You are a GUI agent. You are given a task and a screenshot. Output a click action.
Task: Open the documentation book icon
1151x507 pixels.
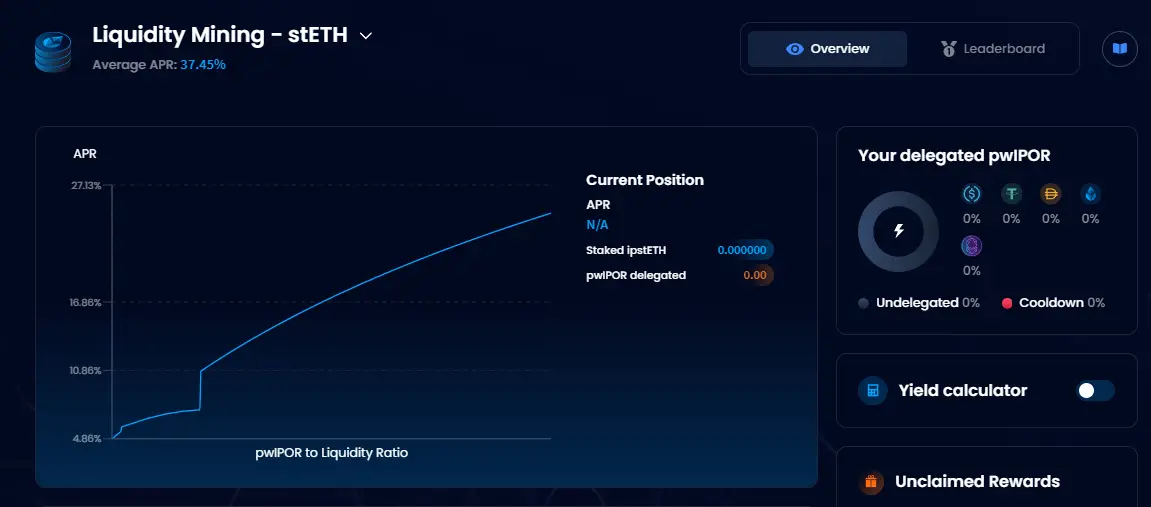pos(1119,48)
